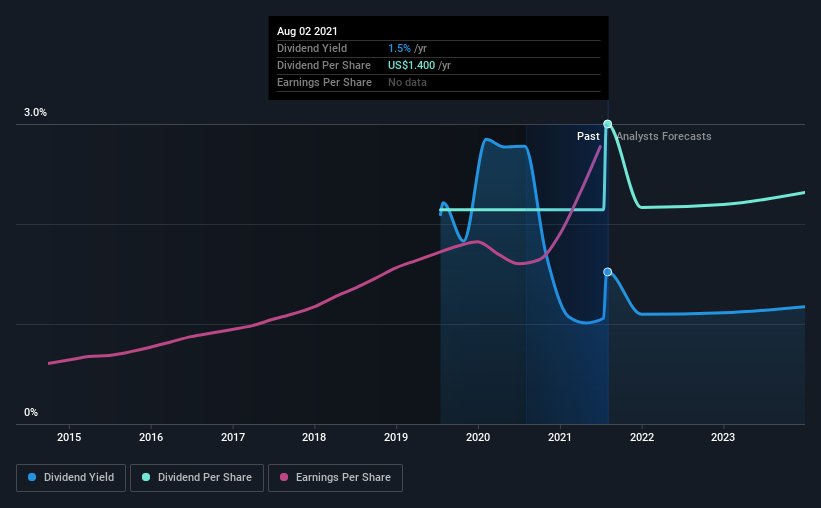The width and height of the screenshot is (821, 508).
Task: Click the 0% y-axis label
Action: pyautogui.click(x=31, y=412)
